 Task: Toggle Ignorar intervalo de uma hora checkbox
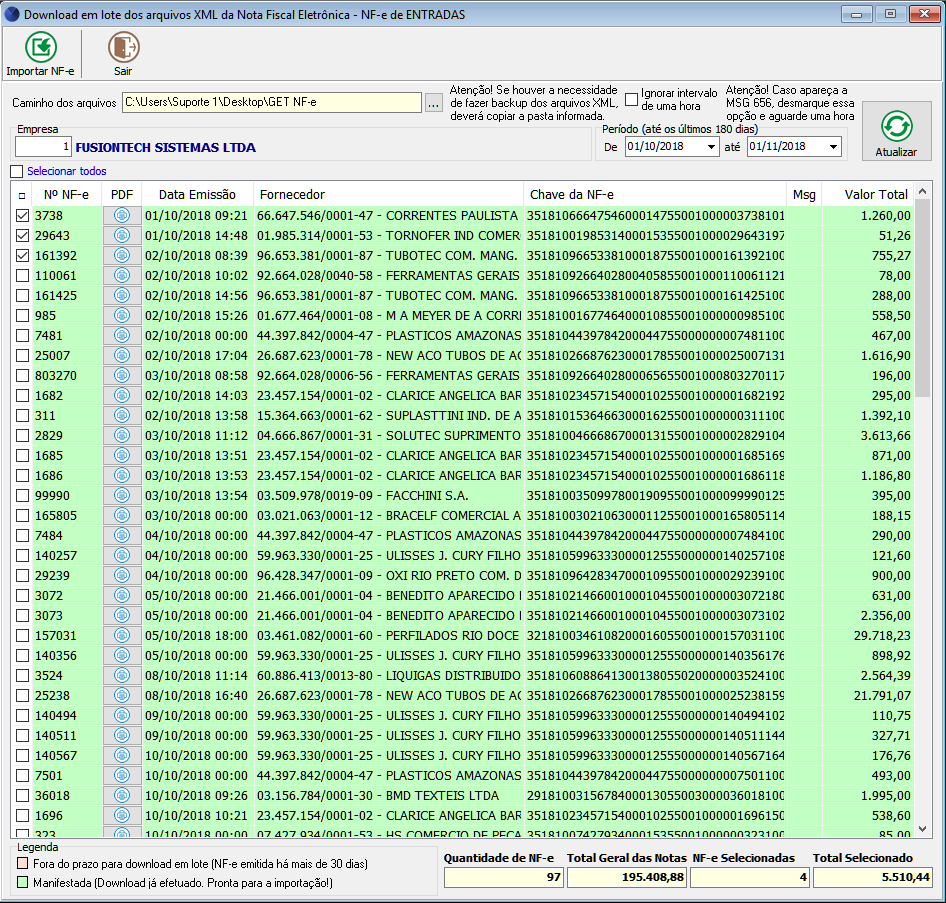[x=632, y=99]
